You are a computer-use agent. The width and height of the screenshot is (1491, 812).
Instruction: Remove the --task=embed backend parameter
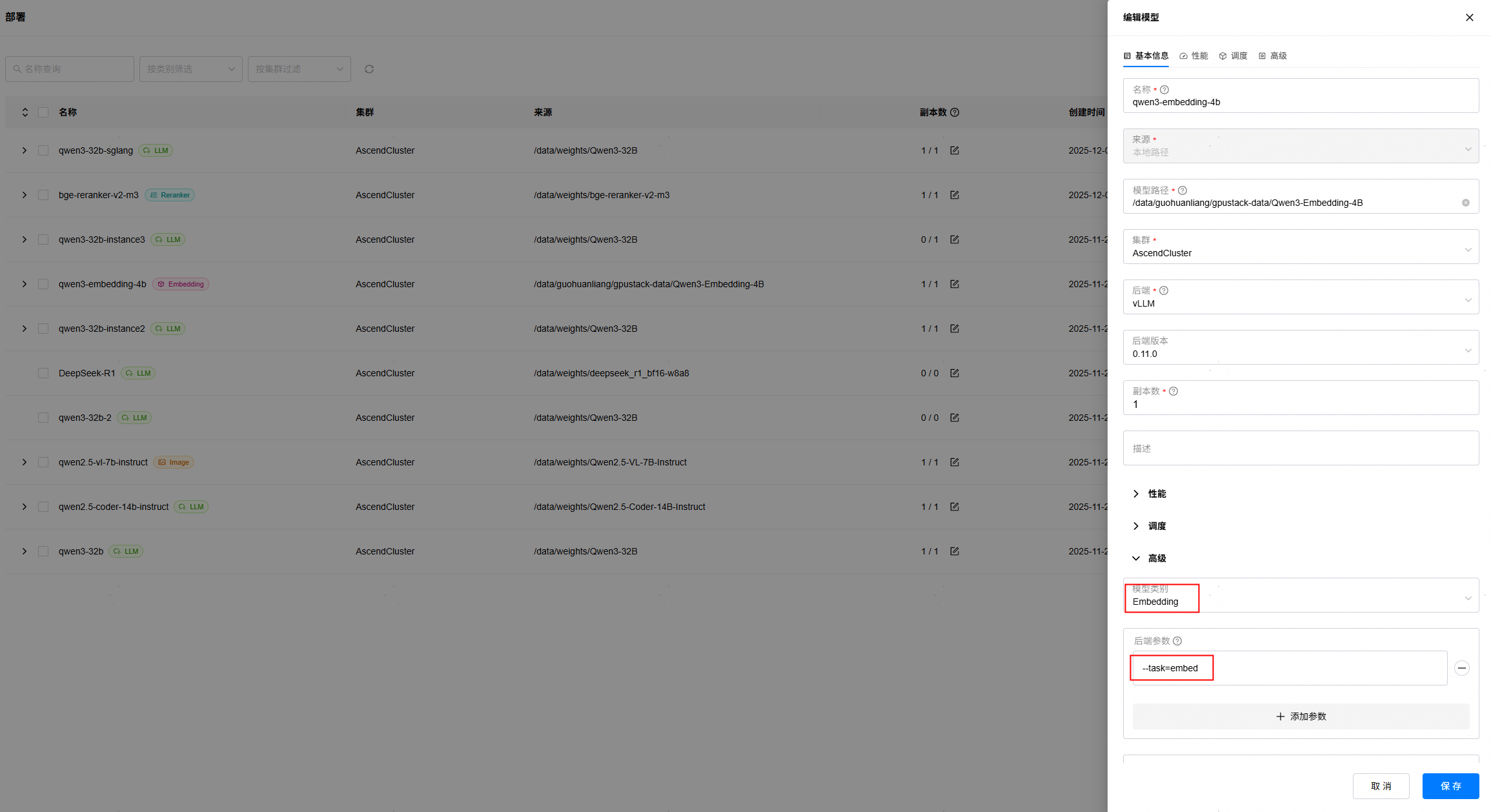pos(1462,668)
